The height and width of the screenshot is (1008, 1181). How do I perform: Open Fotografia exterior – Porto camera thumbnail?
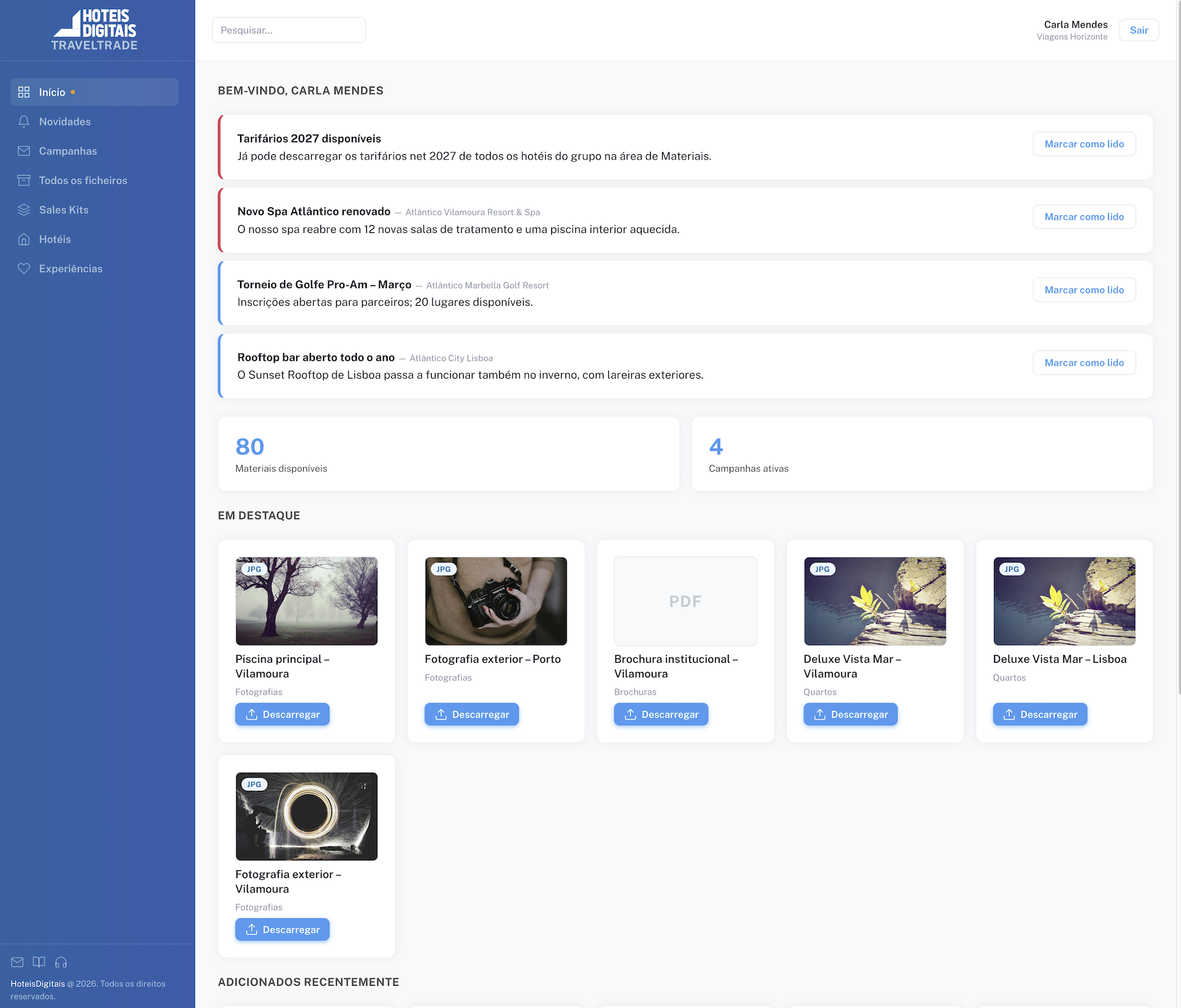[x=496, y=601]
